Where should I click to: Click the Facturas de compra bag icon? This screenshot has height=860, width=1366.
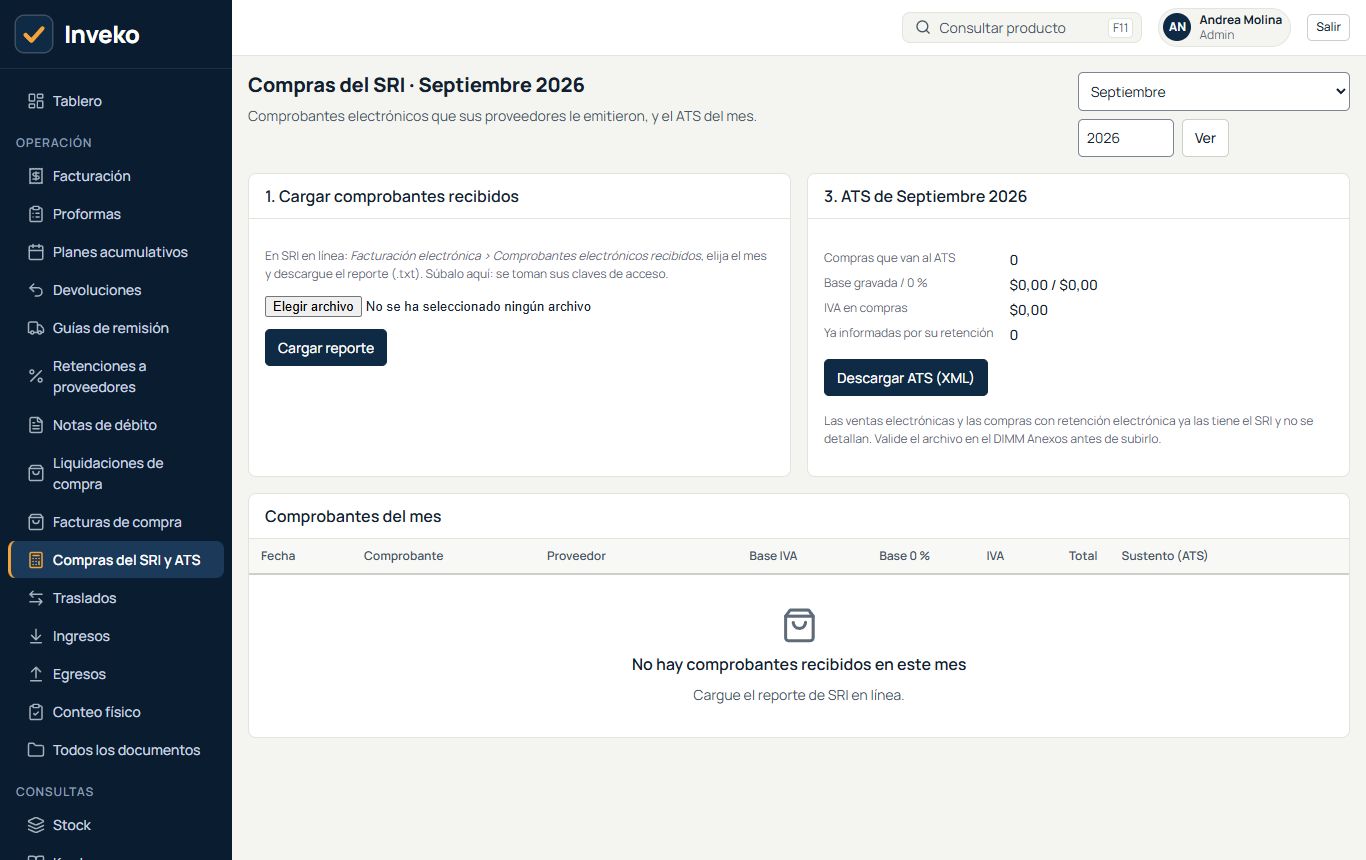[36, 522]
